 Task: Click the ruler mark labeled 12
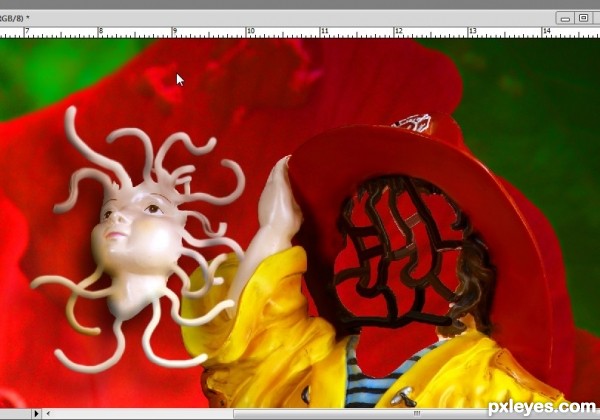coord(399,31)
